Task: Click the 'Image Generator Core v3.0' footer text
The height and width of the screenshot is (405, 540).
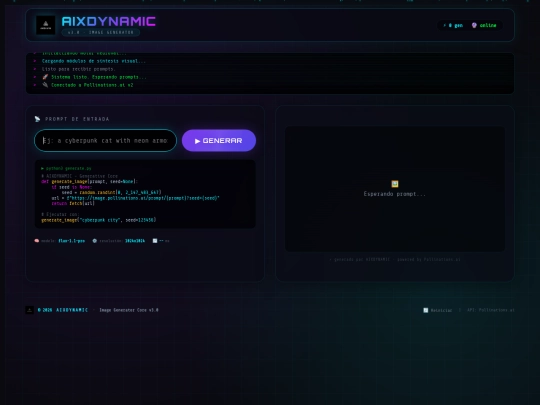Action: click(x=129, y=310)
